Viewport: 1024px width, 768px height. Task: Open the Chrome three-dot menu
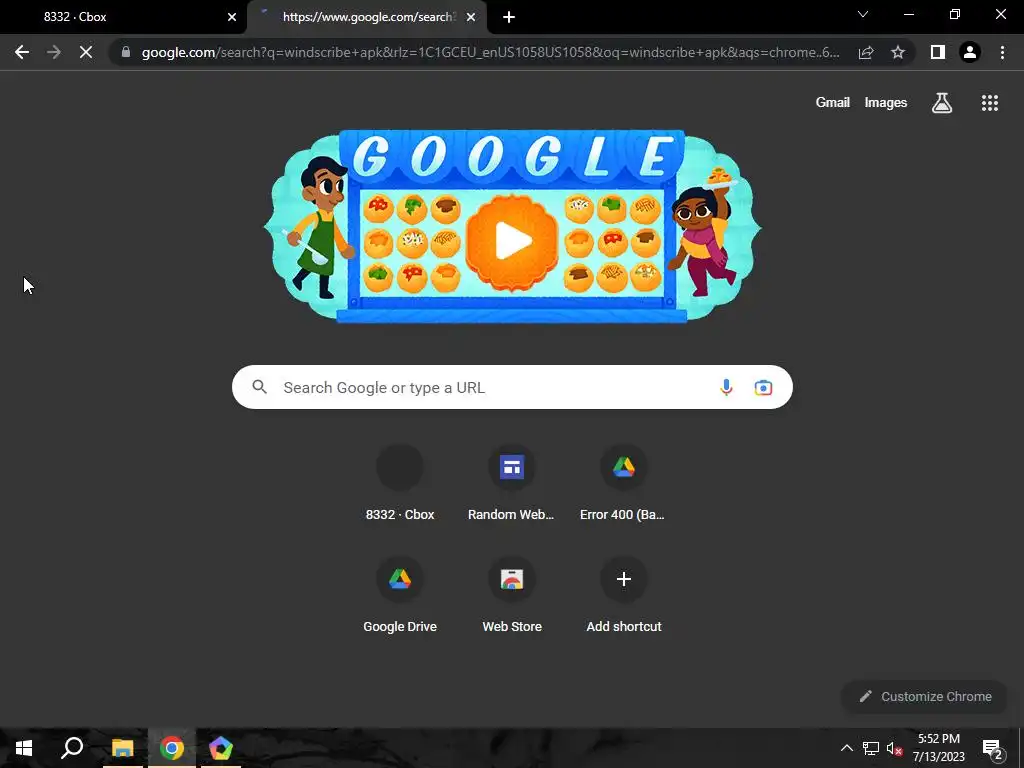[1002, 52]
